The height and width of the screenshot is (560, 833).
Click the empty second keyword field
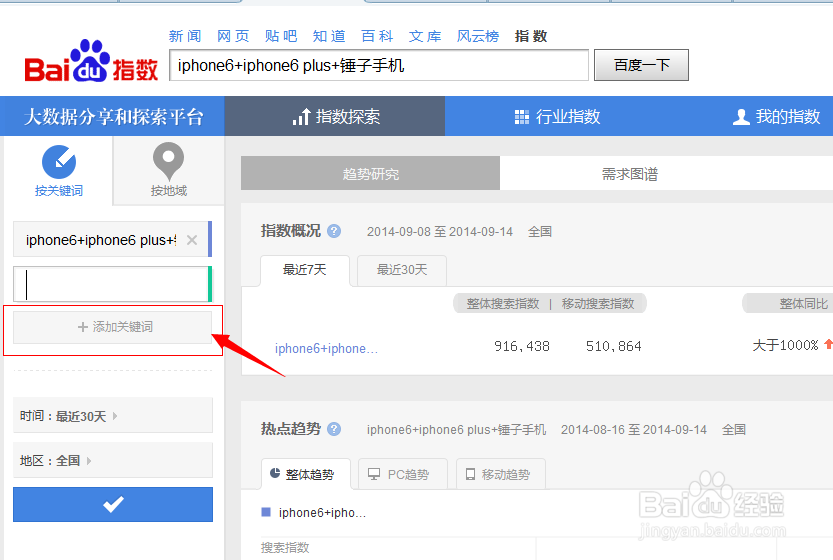[113, 284]
